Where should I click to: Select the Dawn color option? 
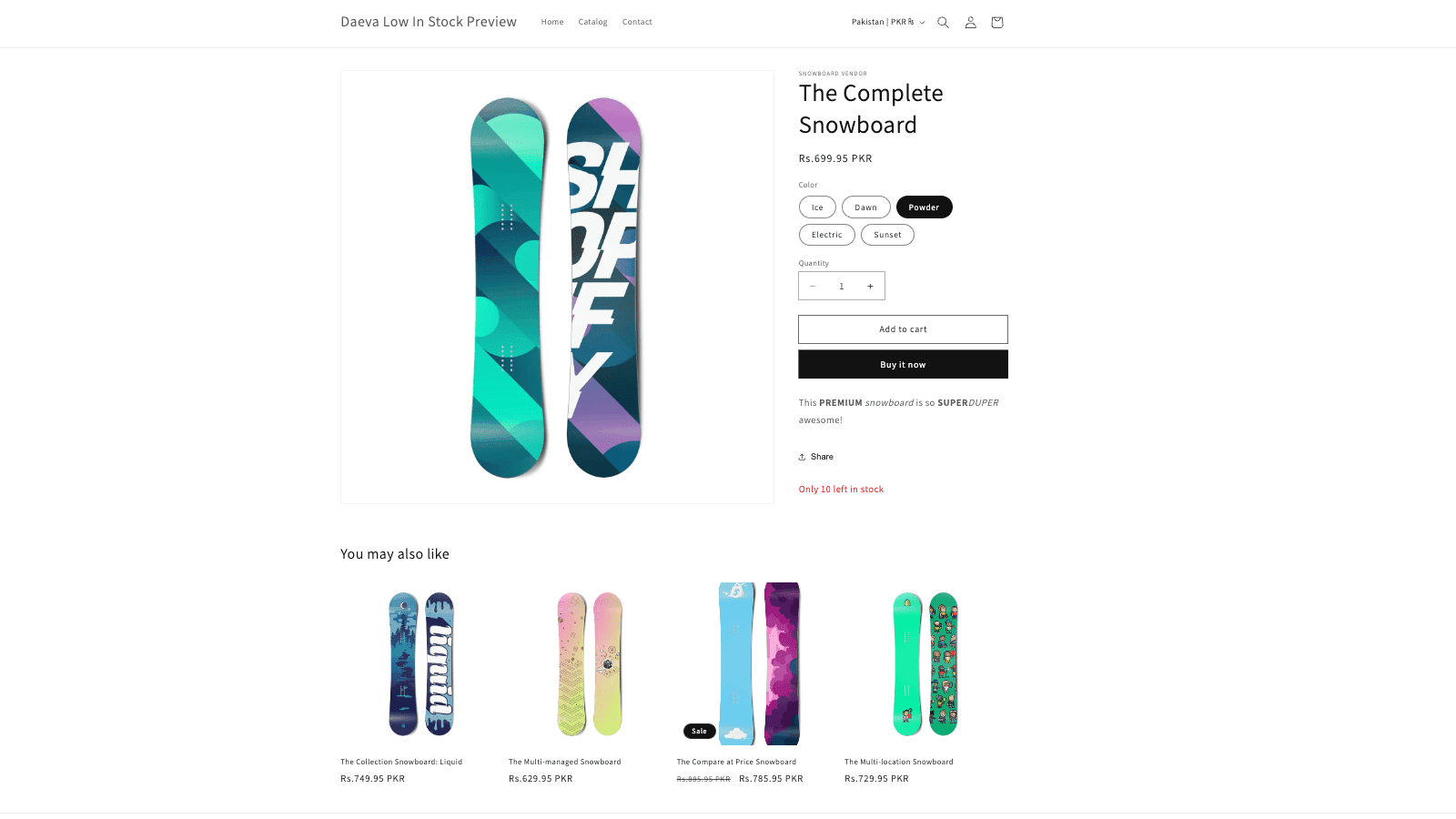point(865,207)
